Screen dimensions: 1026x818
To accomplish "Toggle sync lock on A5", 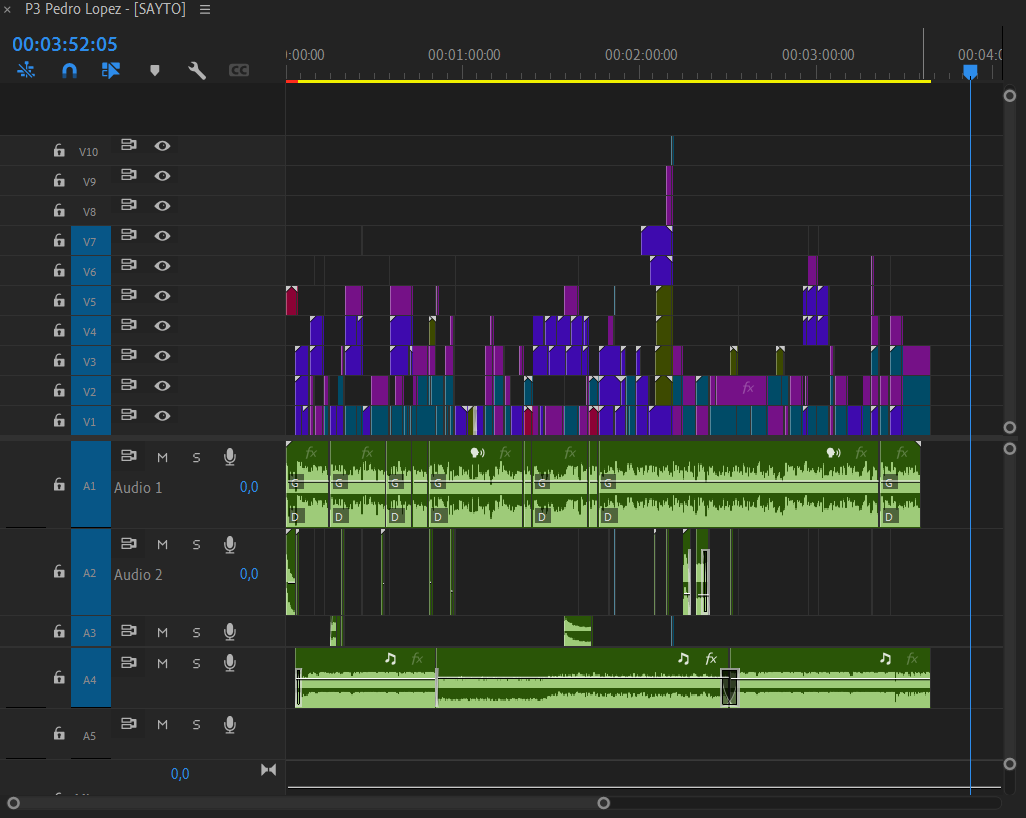I will click(129, 724).
